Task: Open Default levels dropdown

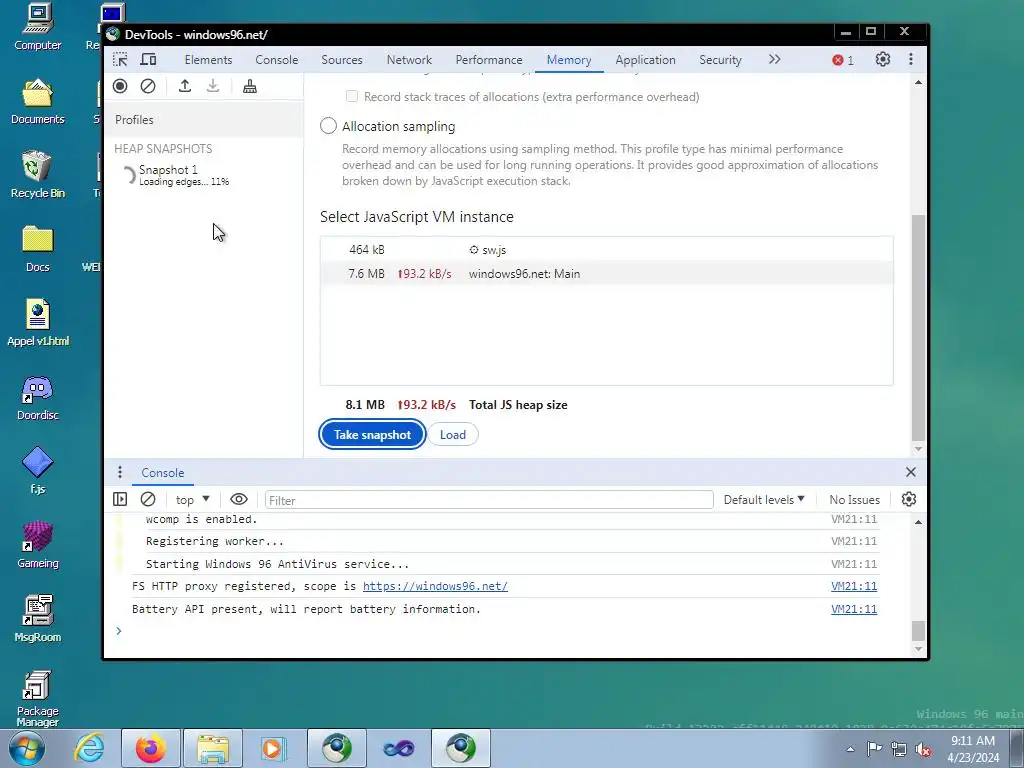Action: coord(763,500)
